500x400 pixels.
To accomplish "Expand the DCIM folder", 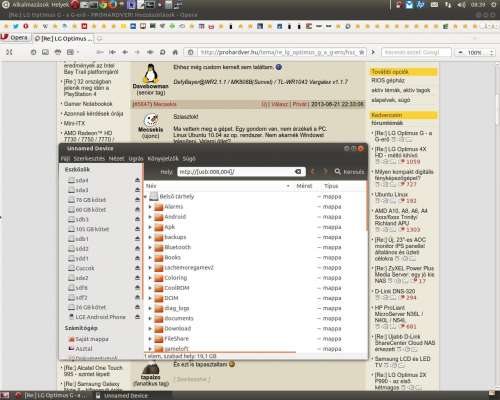I will tap(150, 298).
